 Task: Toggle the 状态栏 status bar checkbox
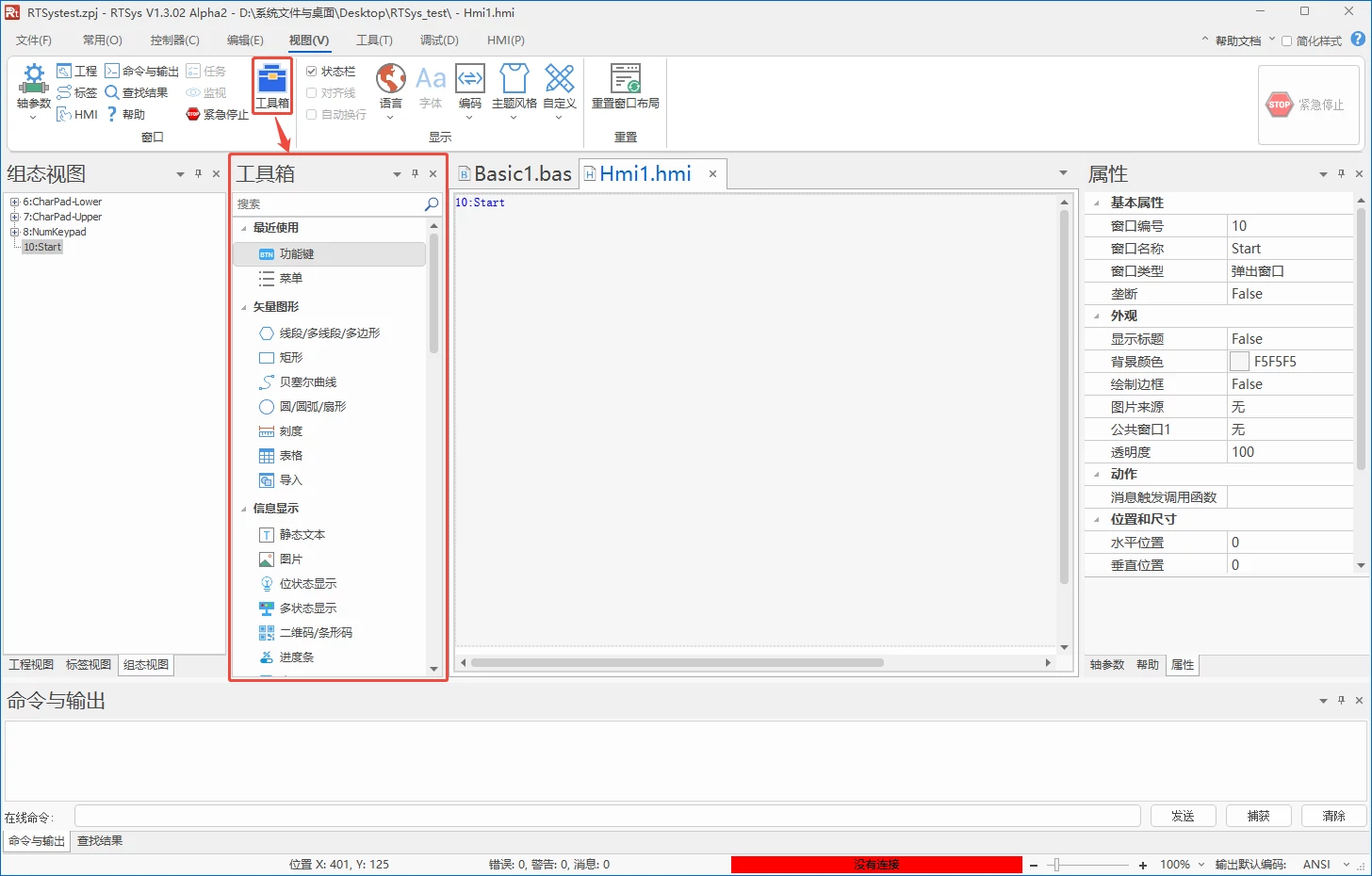[x=312, y=71]
